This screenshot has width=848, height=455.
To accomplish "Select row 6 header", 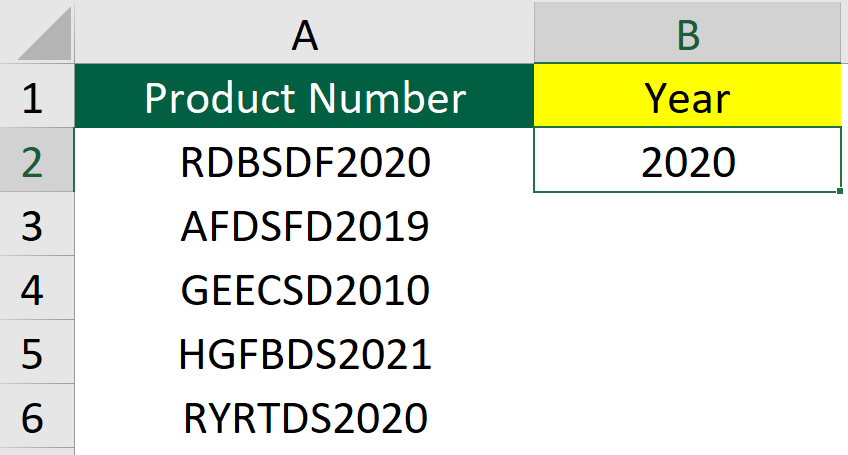I will (x=37, y=416).
